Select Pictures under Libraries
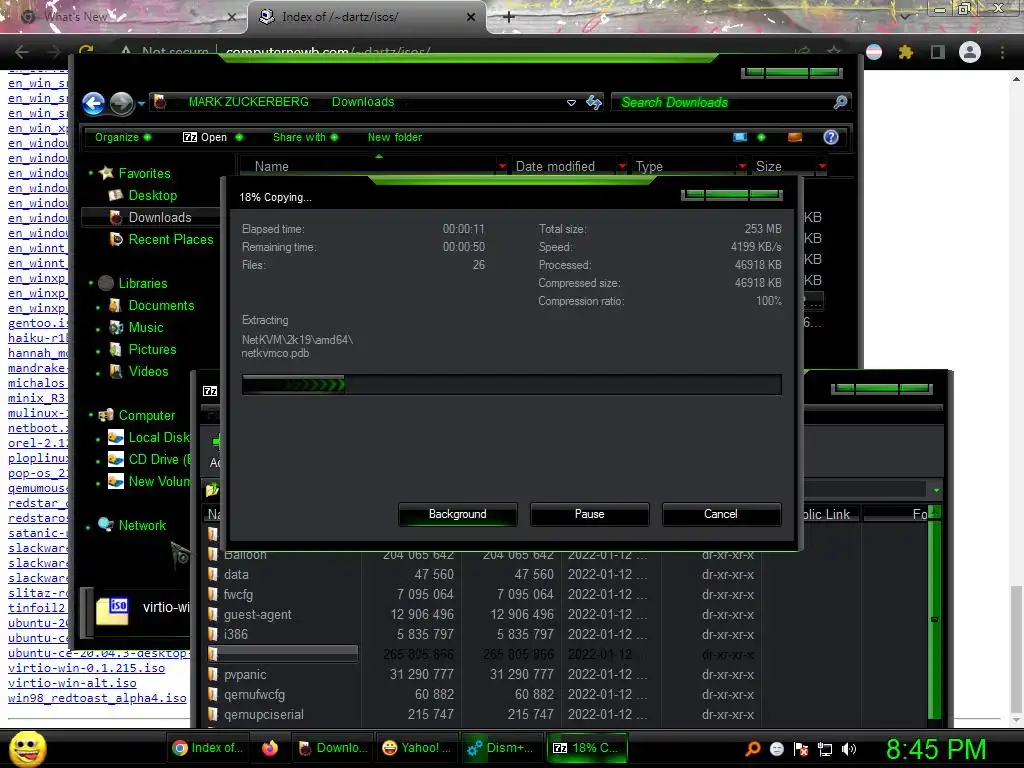The width and height of the screenshot is (1024, 768). point(152,349)
